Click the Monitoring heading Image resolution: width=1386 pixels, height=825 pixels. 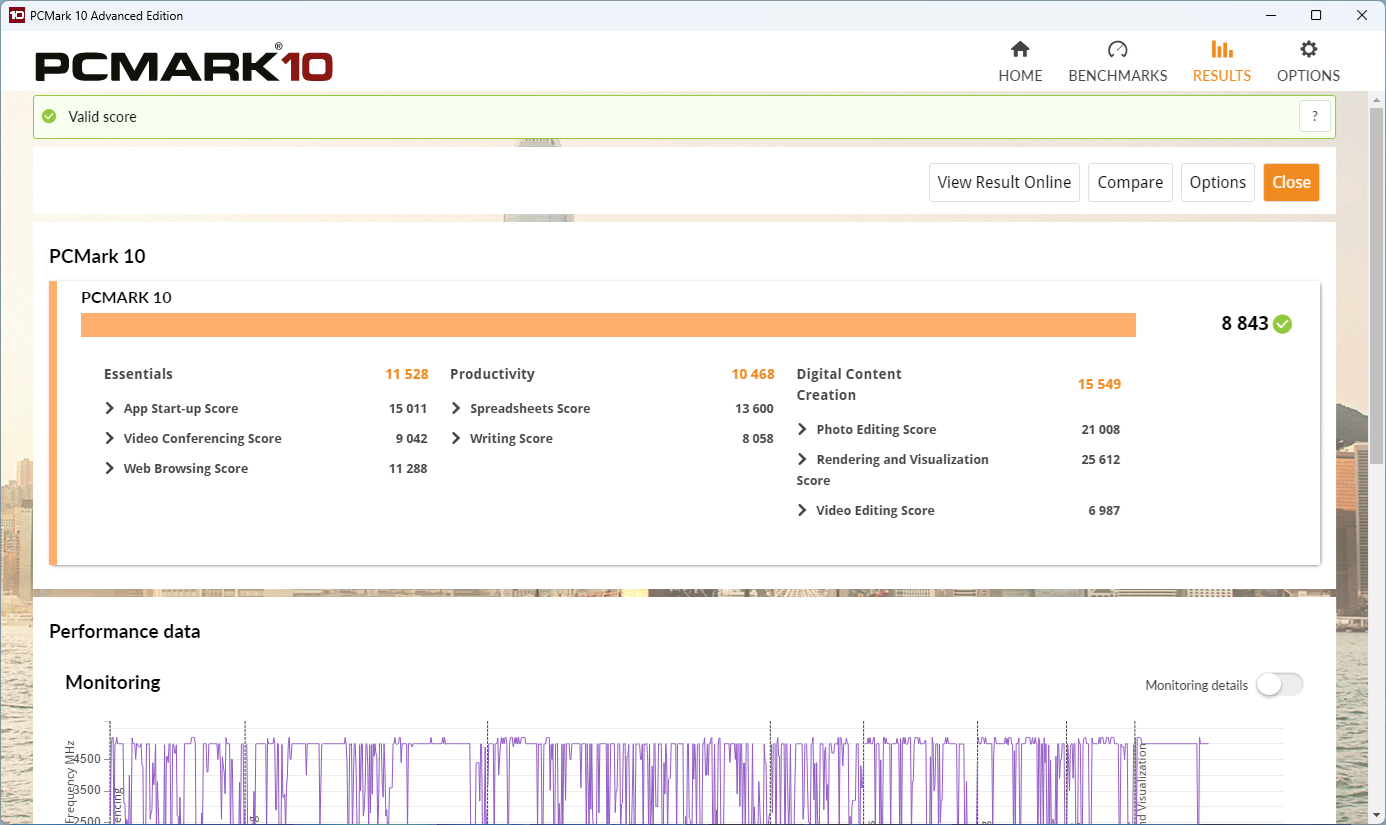[x=113, y=682]
